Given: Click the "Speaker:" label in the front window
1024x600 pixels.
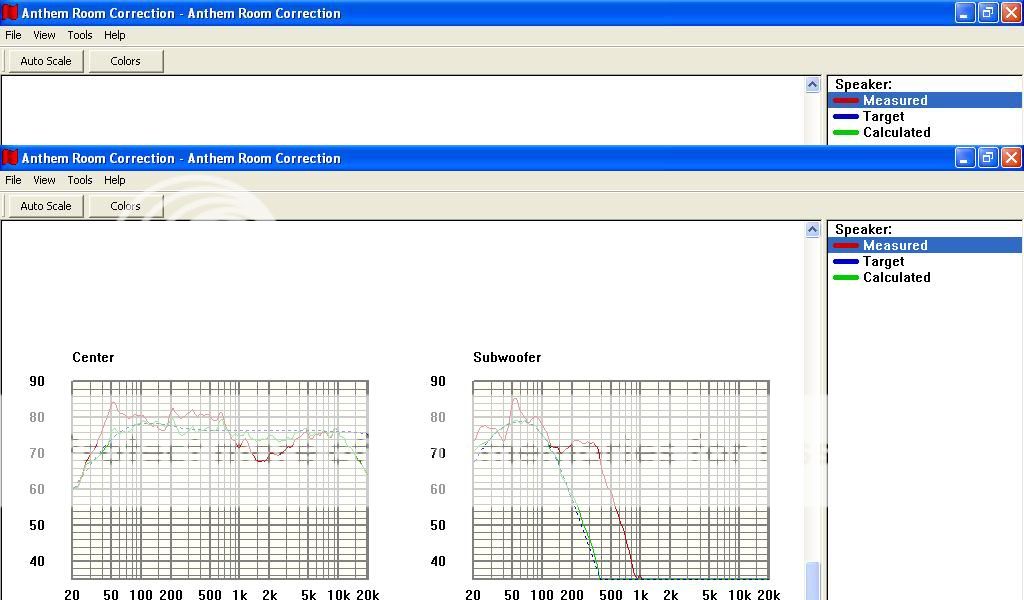Looking at the screenshot, I should [x=863, y=229].
